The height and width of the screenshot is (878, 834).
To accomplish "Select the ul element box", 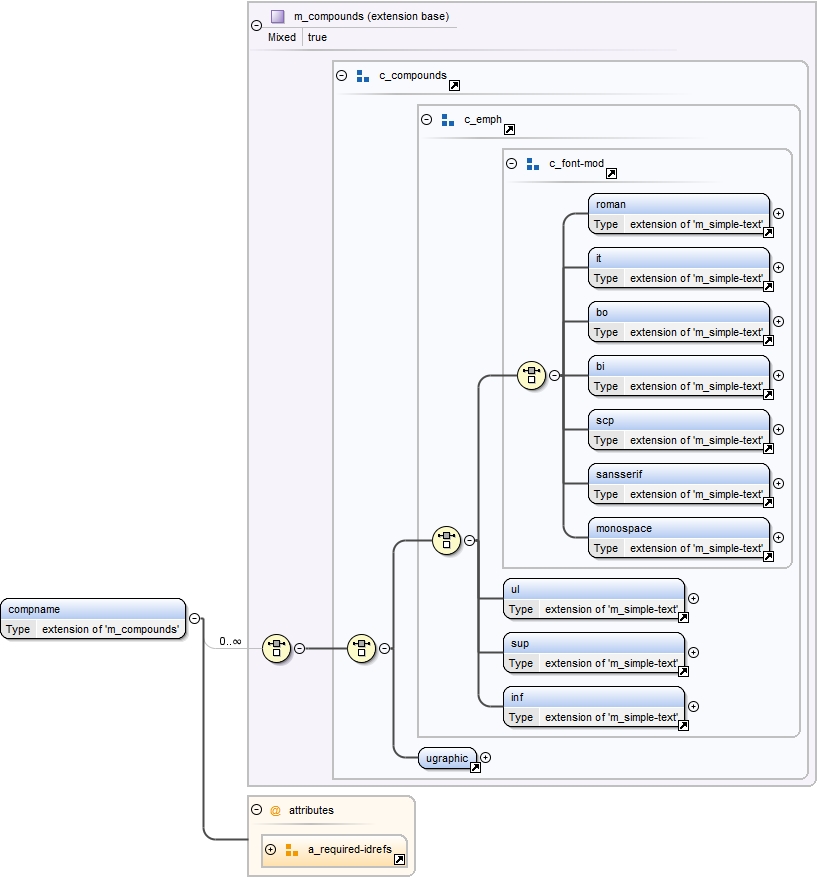I will coord(594,589).
